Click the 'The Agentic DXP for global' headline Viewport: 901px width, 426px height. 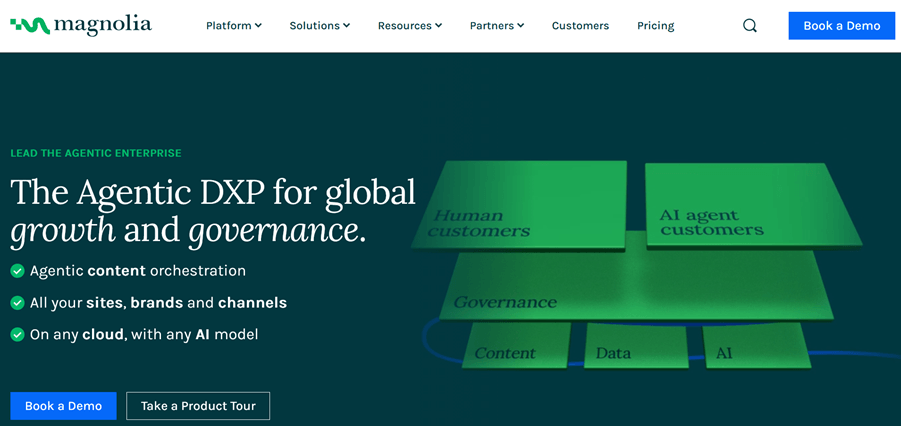[x=213, y=192]
